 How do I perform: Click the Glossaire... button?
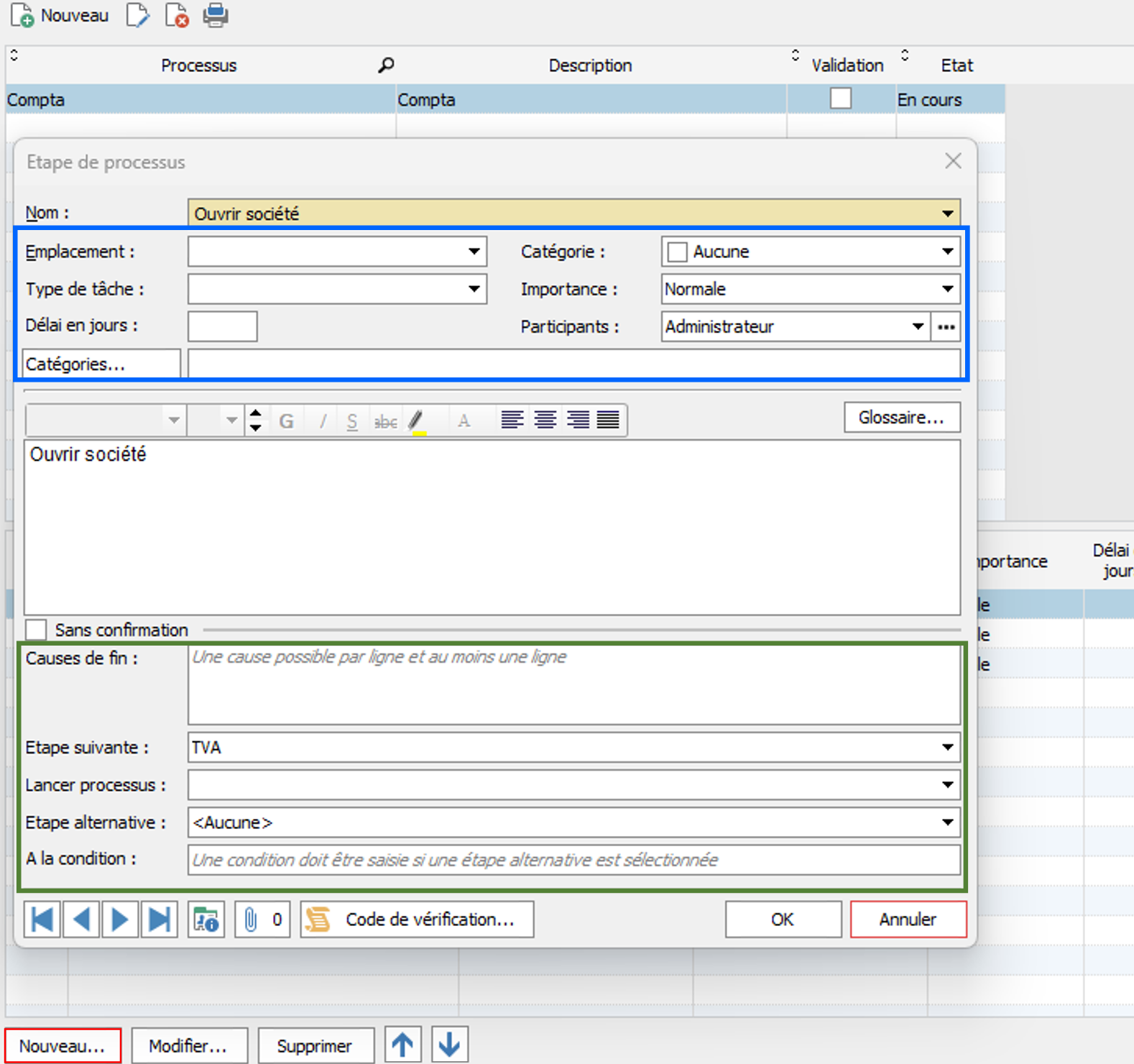point(902,418)
